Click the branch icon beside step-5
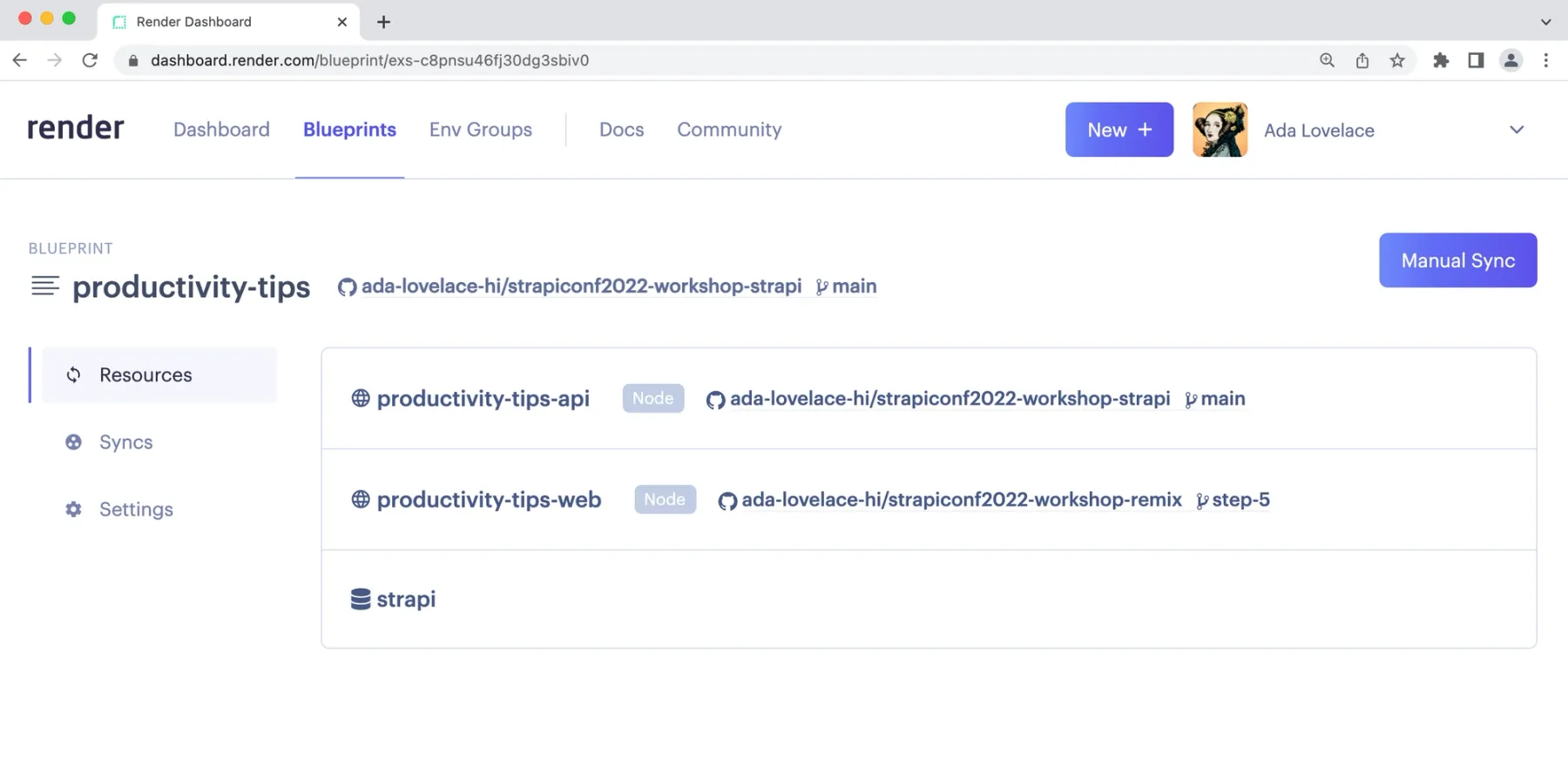This screenshot has width=1568, height=761. tap(1202, 501)
